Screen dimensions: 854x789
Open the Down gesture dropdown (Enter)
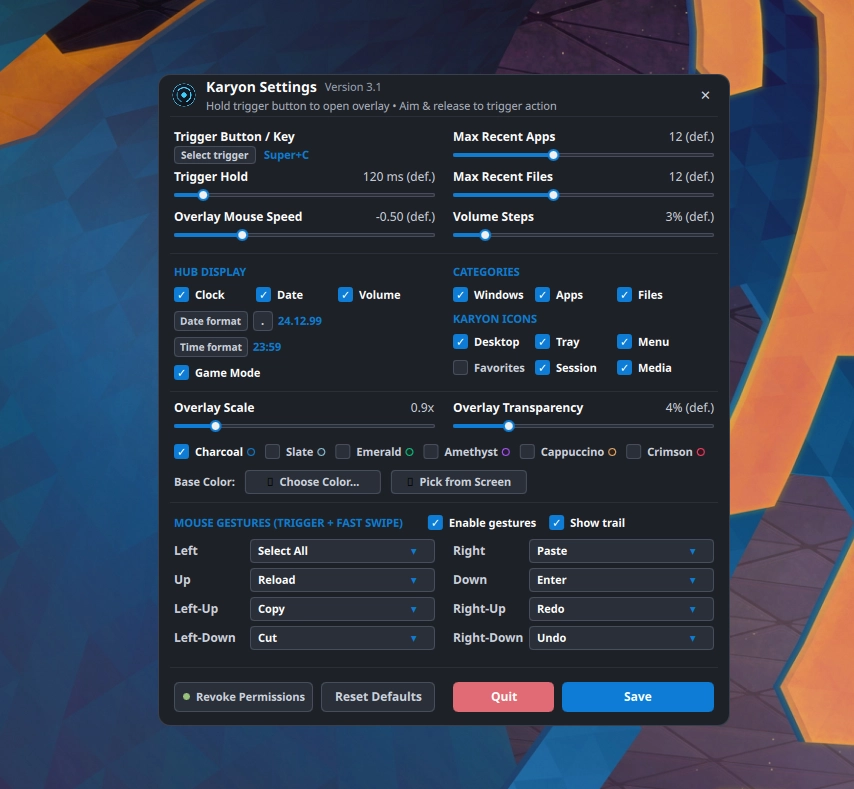pos(621,580)
